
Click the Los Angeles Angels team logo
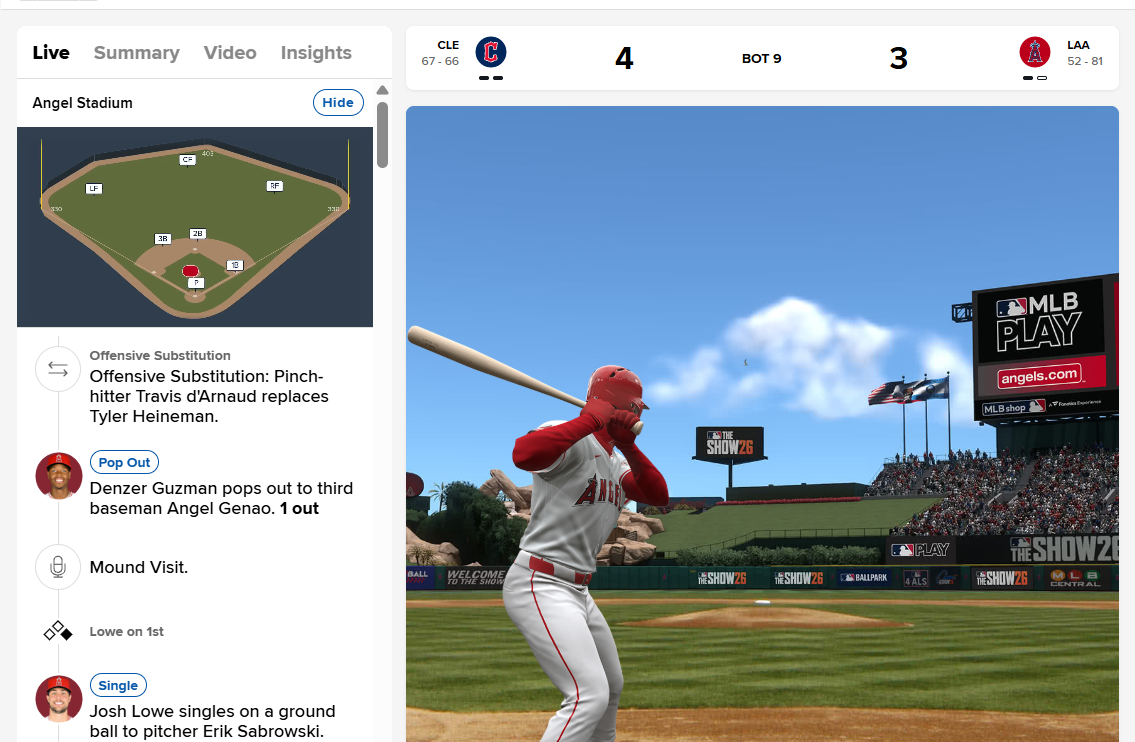(x=1034, y=52)
